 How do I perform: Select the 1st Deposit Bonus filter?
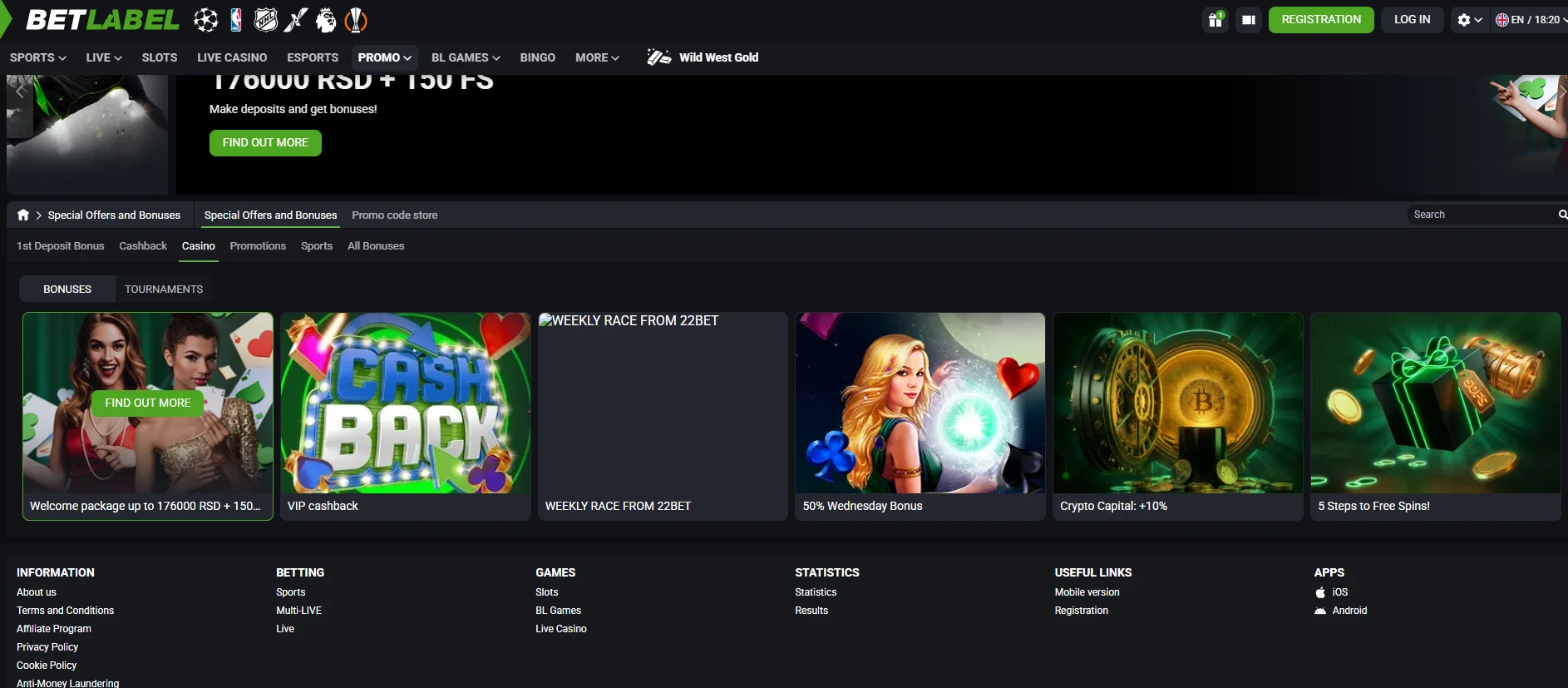coord(61,246)
